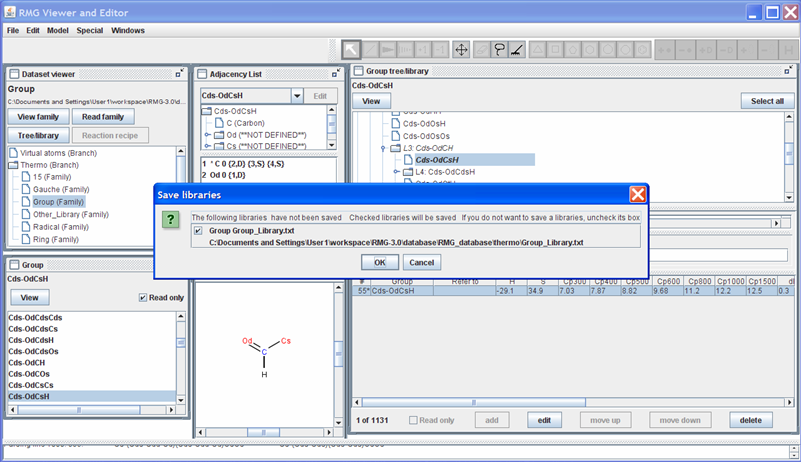
Task: Click the Cp1000 column header
Action: point(731,281)
